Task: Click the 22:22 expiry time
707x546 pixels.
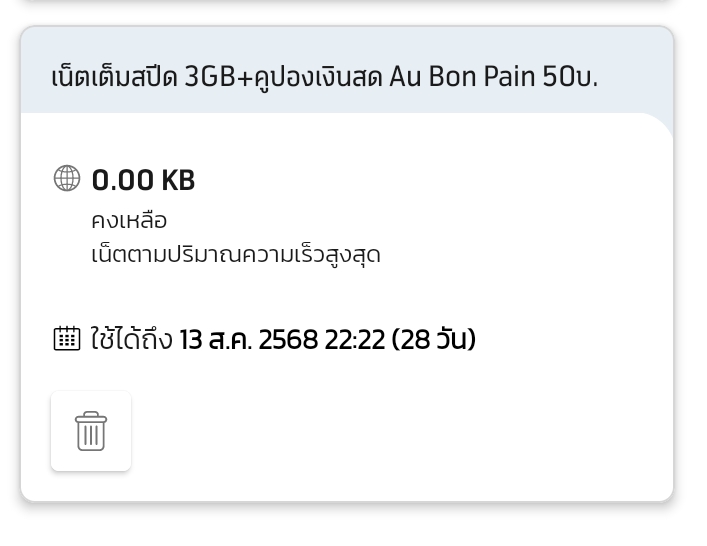Action: point(355,340)
